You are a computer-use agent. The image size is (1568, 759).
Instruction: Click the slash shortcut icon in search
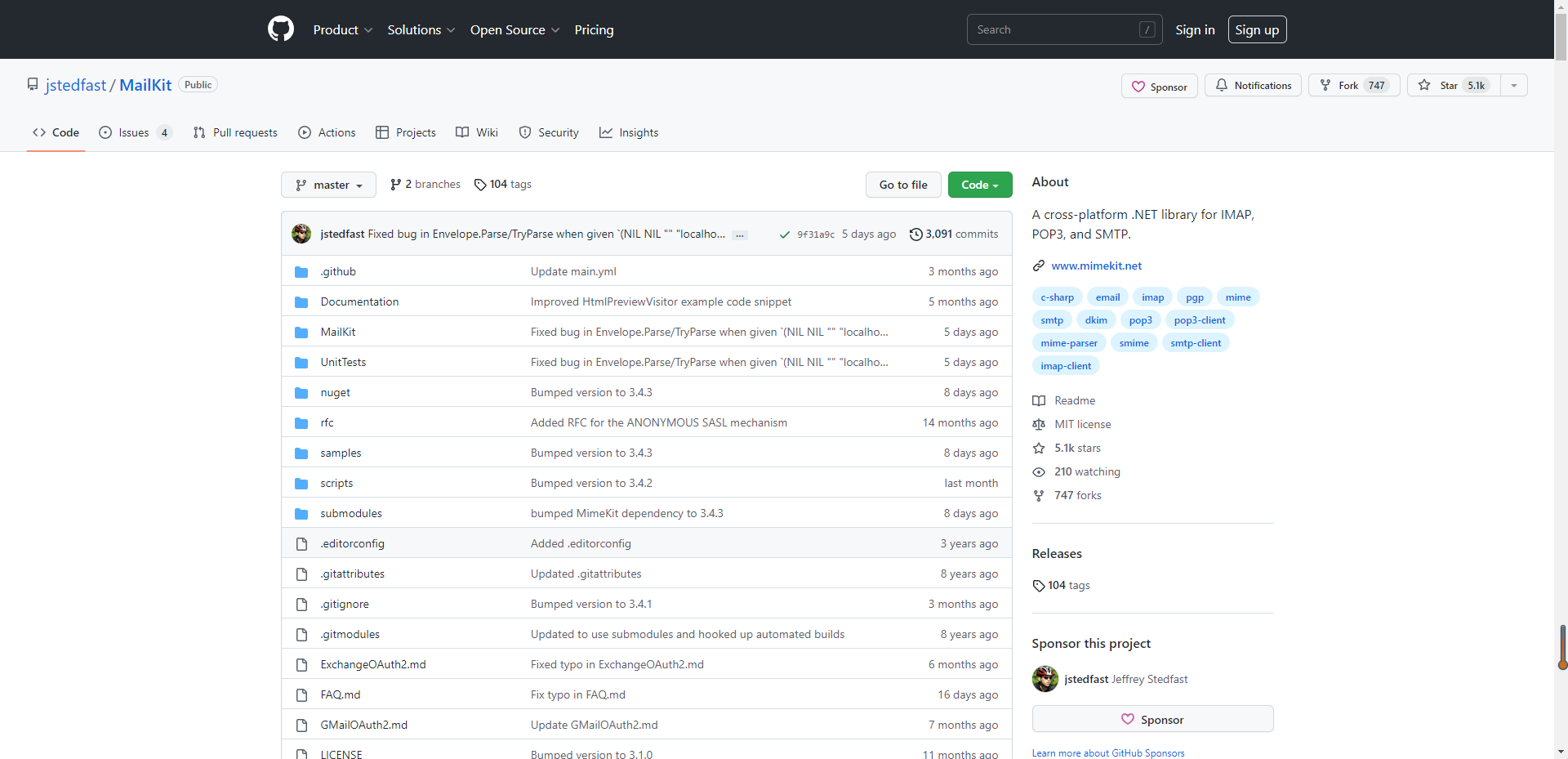[x=1147, y=29]
